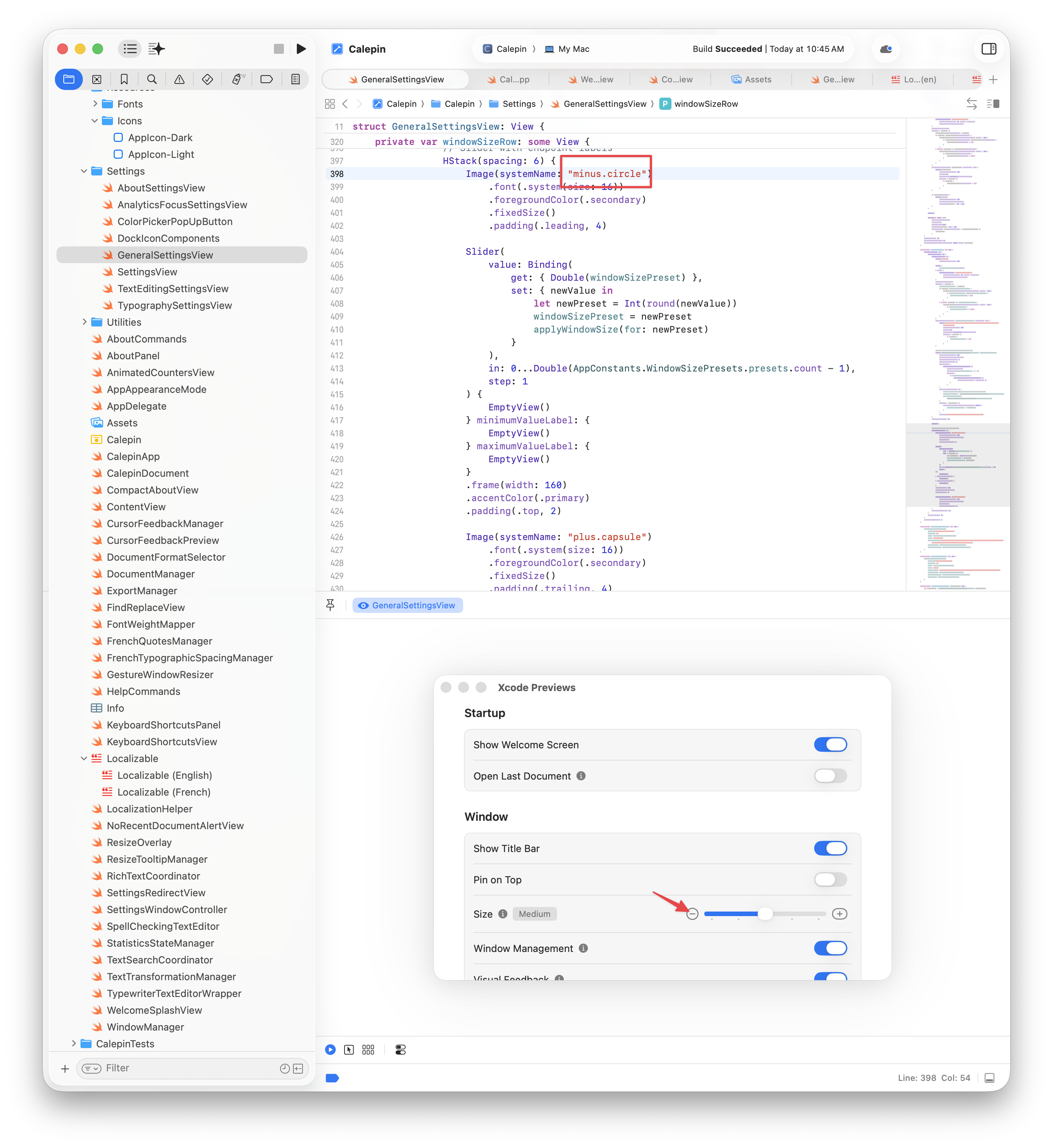
Task: Open the coding assistant sparkle icon
Action: point(157,49)
